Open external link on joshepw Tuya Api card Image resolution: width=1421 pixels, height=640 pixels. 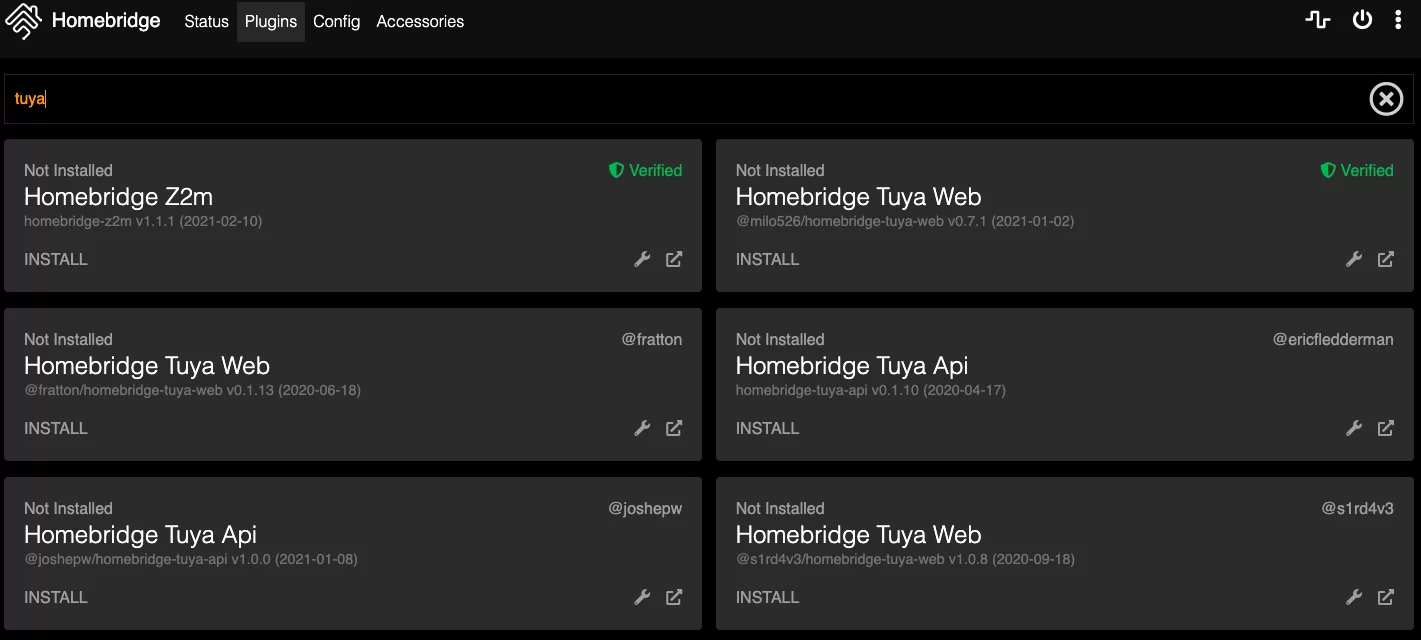[674, 597]
